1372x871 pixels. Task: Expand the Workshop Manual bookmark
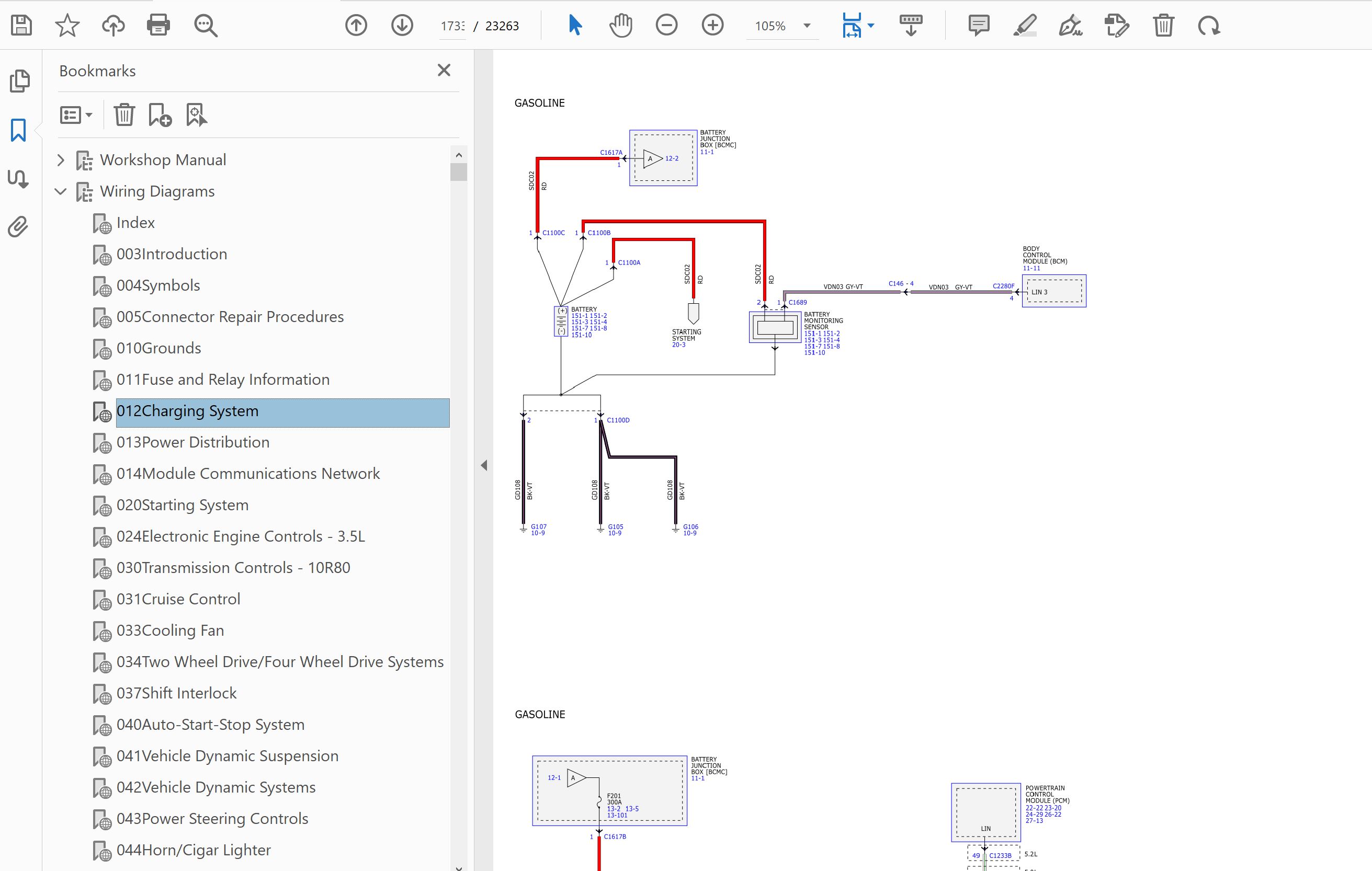(61, 160)
